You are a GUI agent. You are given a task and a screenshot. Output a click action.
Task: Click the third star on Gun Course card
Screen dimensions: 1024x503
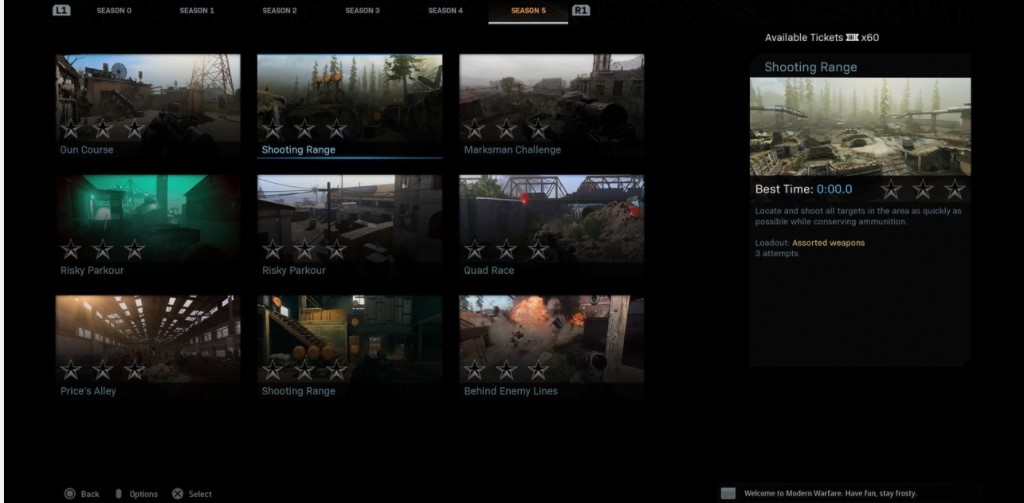point(135,129)
